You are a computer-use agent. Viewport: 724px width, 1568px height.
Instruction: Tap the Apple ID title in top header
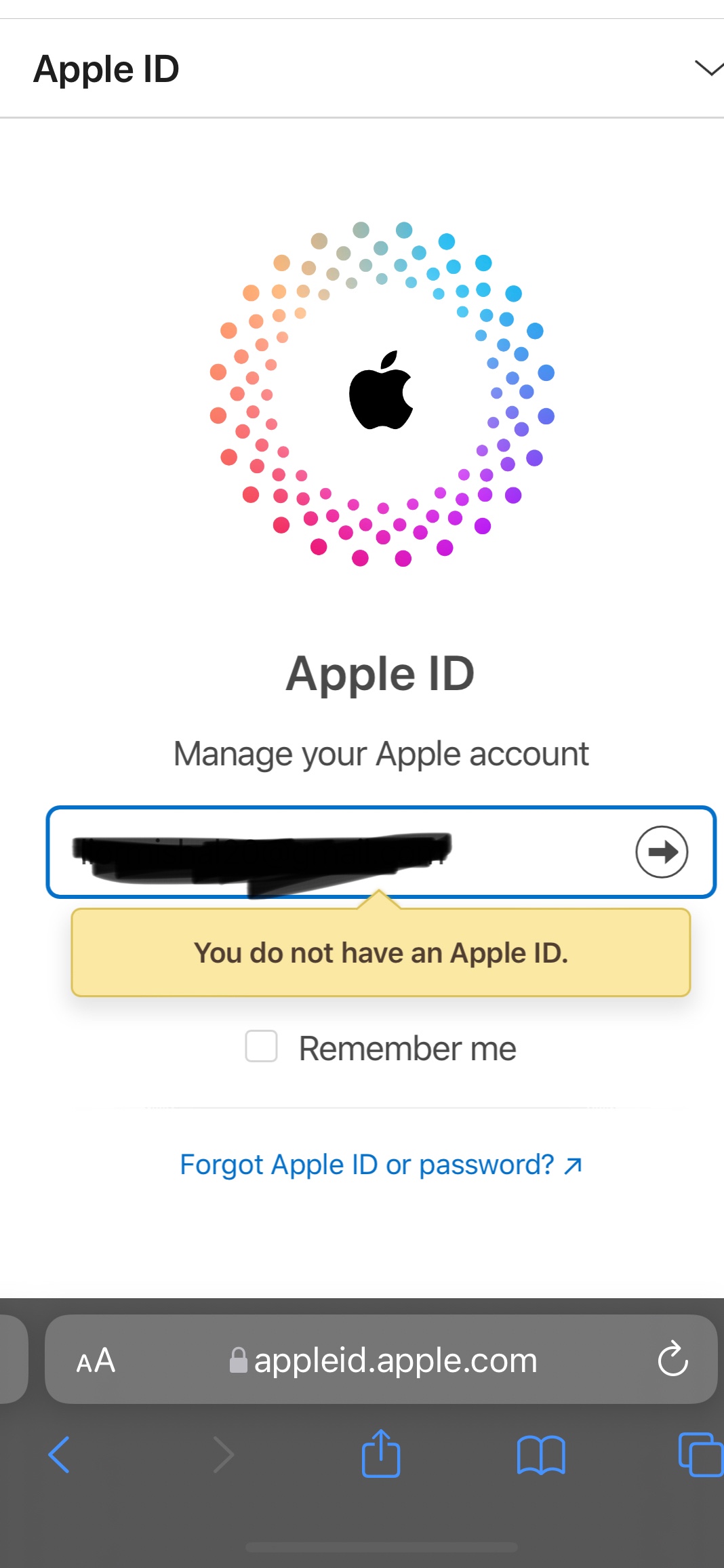106,69
